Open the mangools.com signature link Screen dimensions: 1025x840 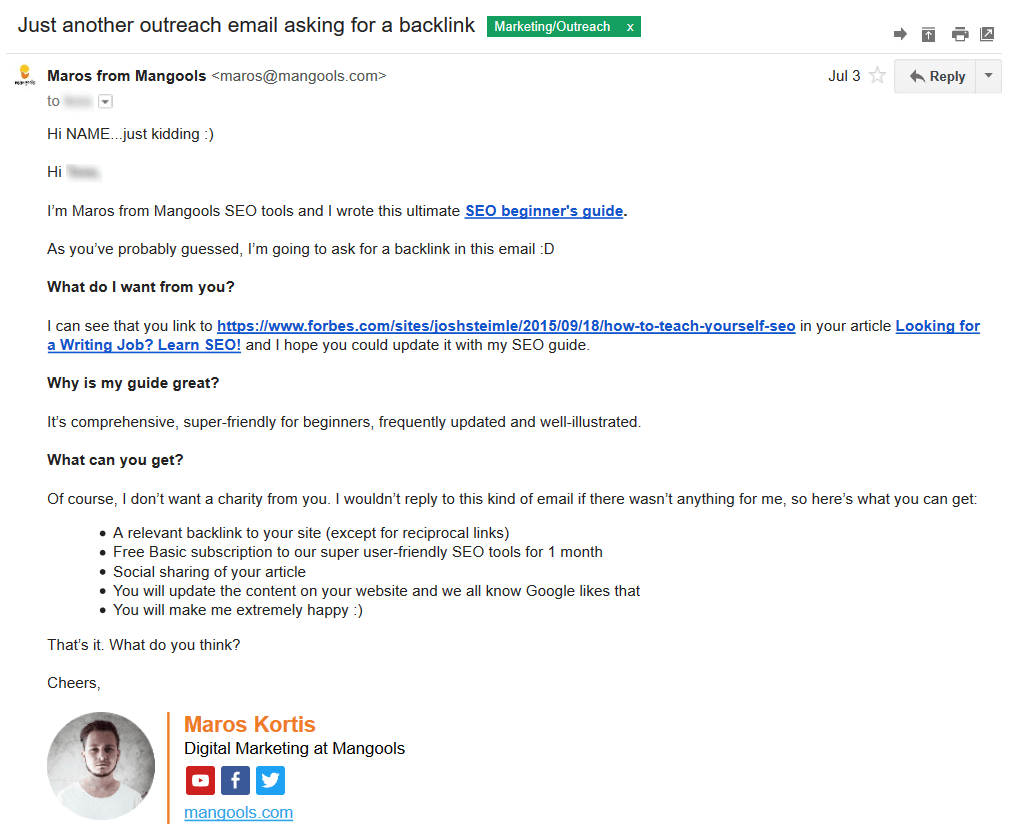click(239, 813)
